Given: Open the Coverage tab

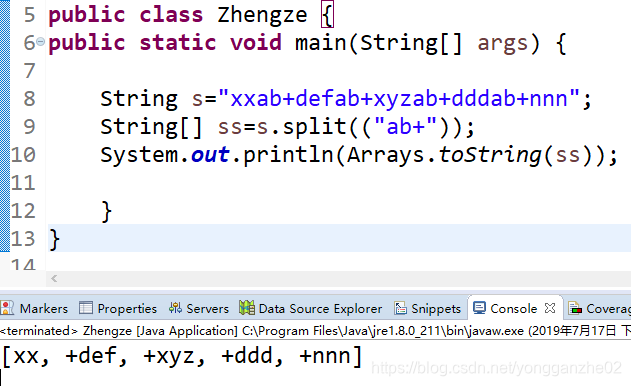Looking at the screenshot, I should click(x=608, y=309).
